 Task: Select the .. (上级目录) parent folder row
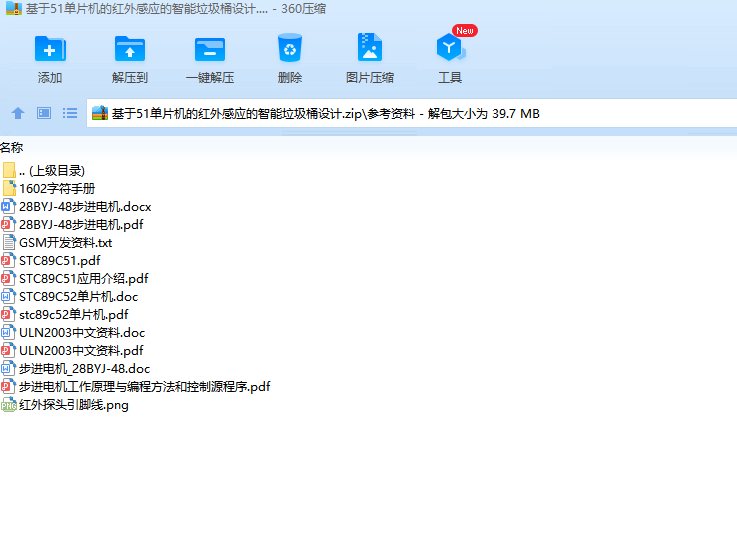pos(43,171)
